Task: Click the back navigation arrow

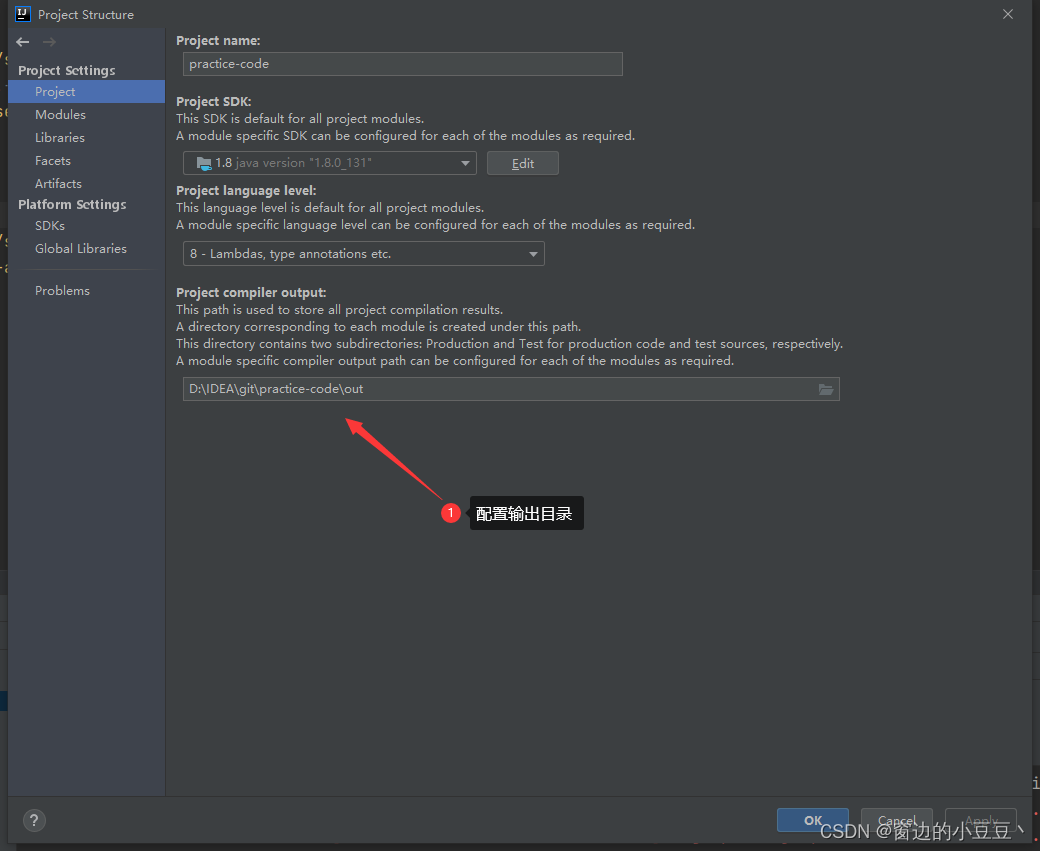Action: (x=21, y=42)
